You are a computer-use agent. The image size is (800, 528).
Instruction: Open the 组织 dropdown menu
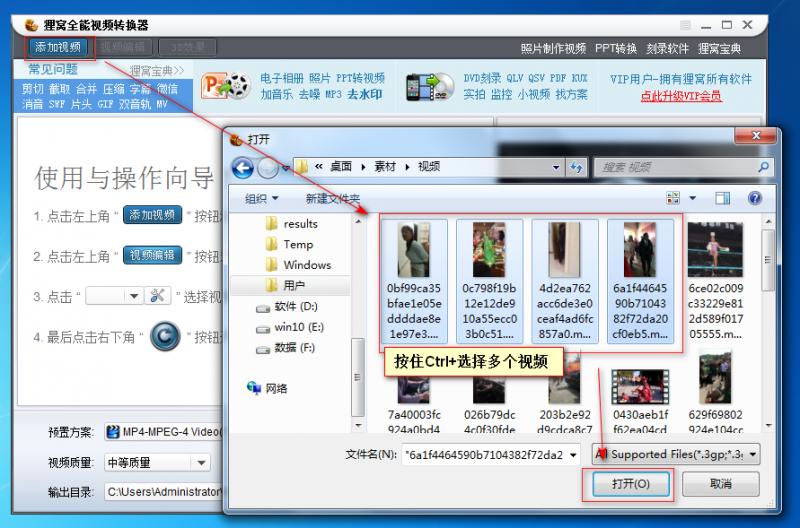point(262,199)
